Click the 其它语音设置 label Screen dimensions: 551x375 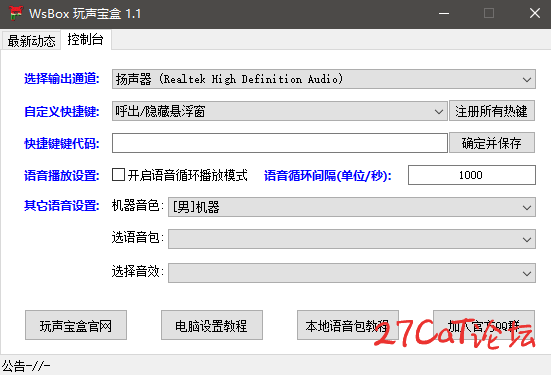[62, 206]
